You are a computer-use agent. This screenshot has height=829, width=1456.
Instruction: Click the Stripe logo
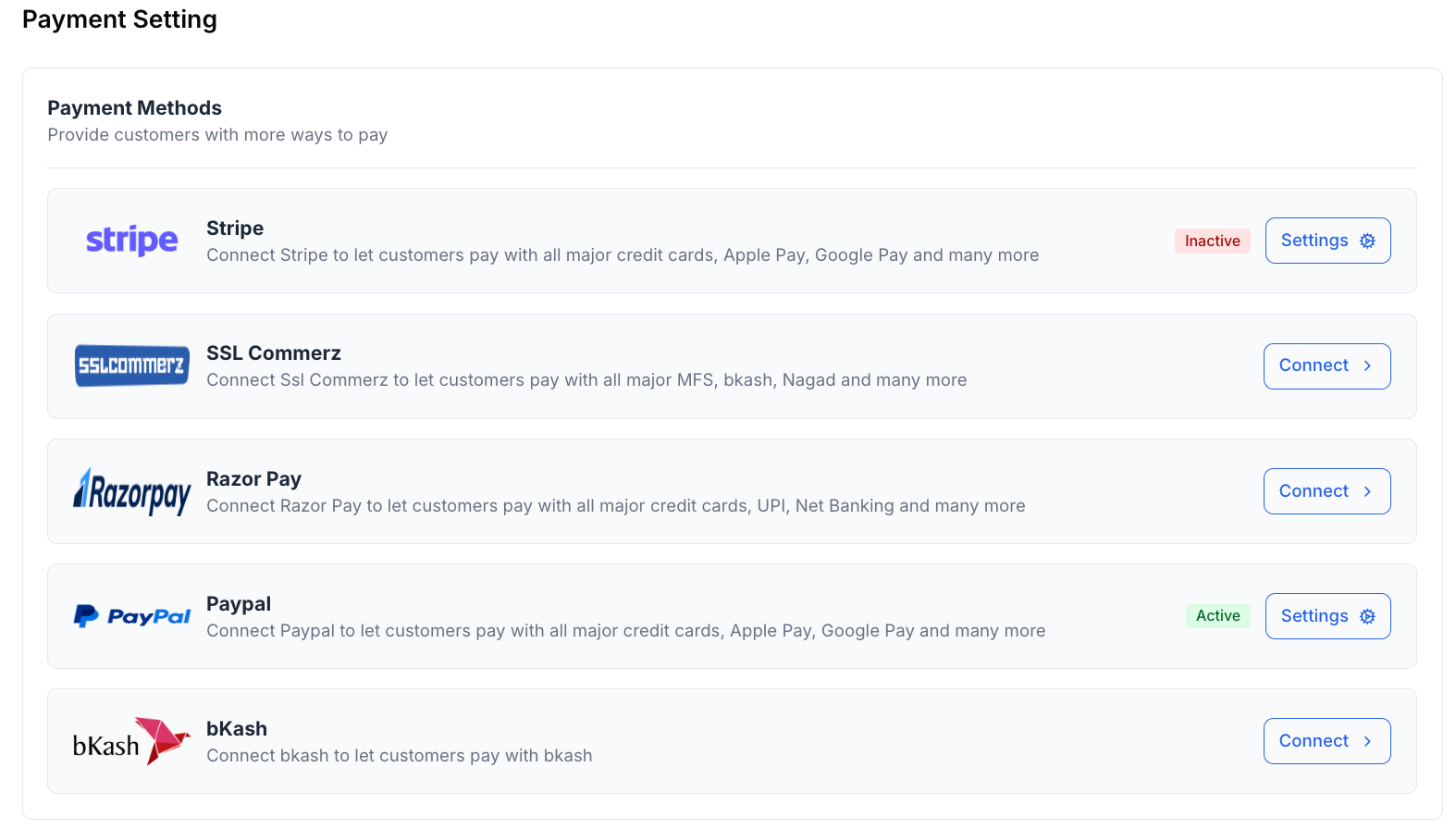pos(131,241)
